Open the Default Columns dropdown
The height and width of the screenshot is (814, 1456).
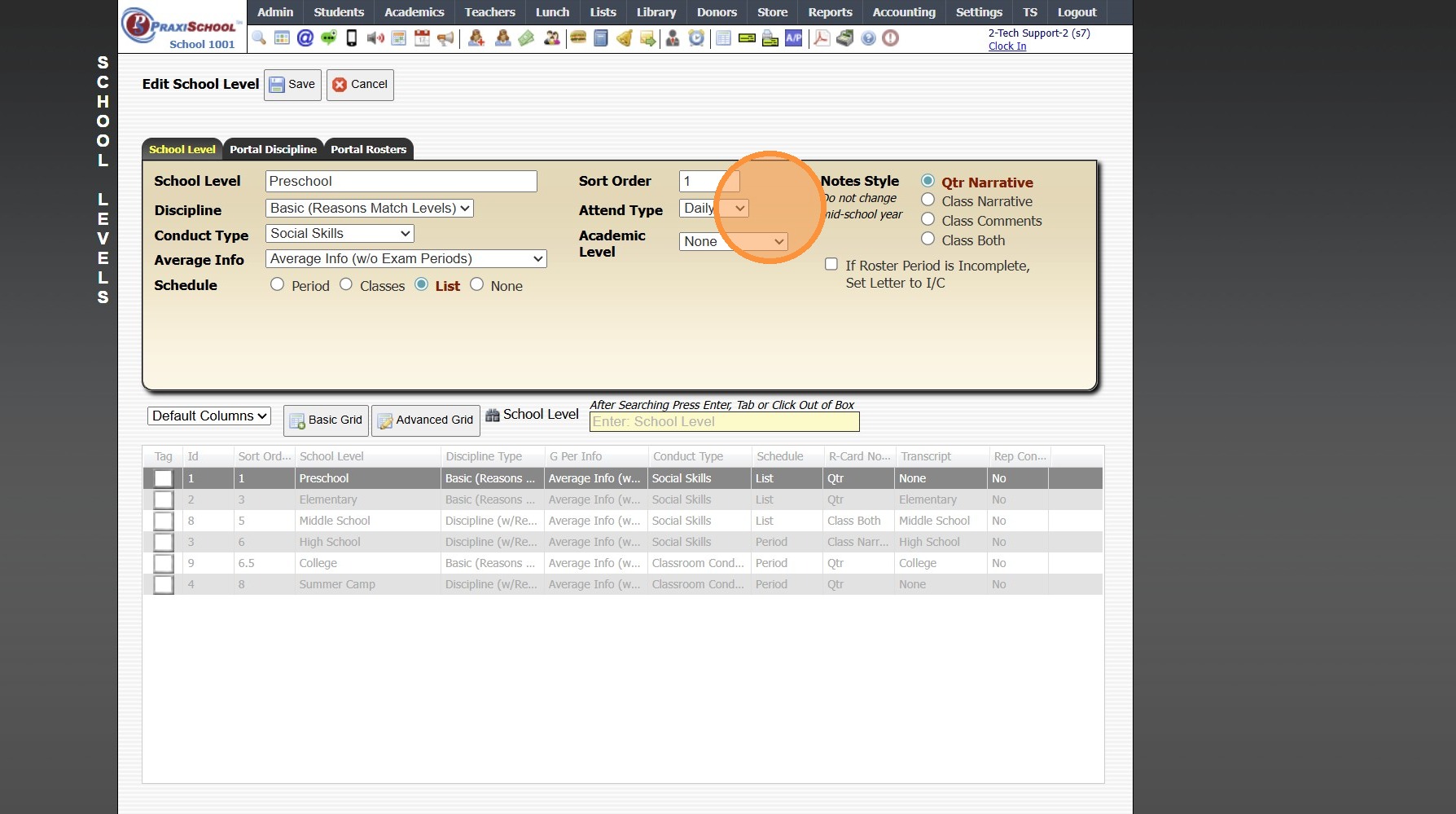point(209,416)
